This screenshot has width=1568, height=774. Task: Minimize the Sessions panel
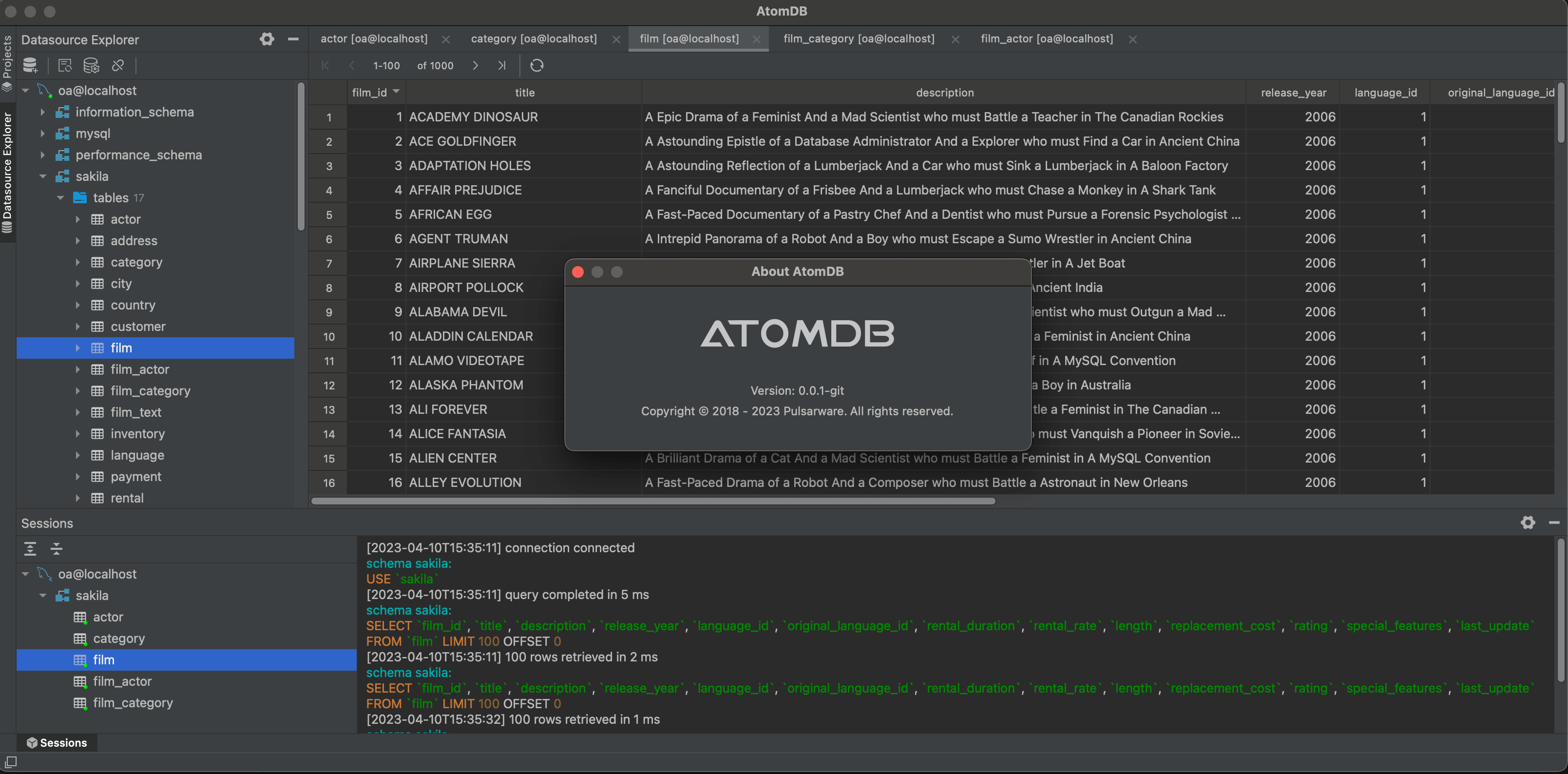point(1554,522)
